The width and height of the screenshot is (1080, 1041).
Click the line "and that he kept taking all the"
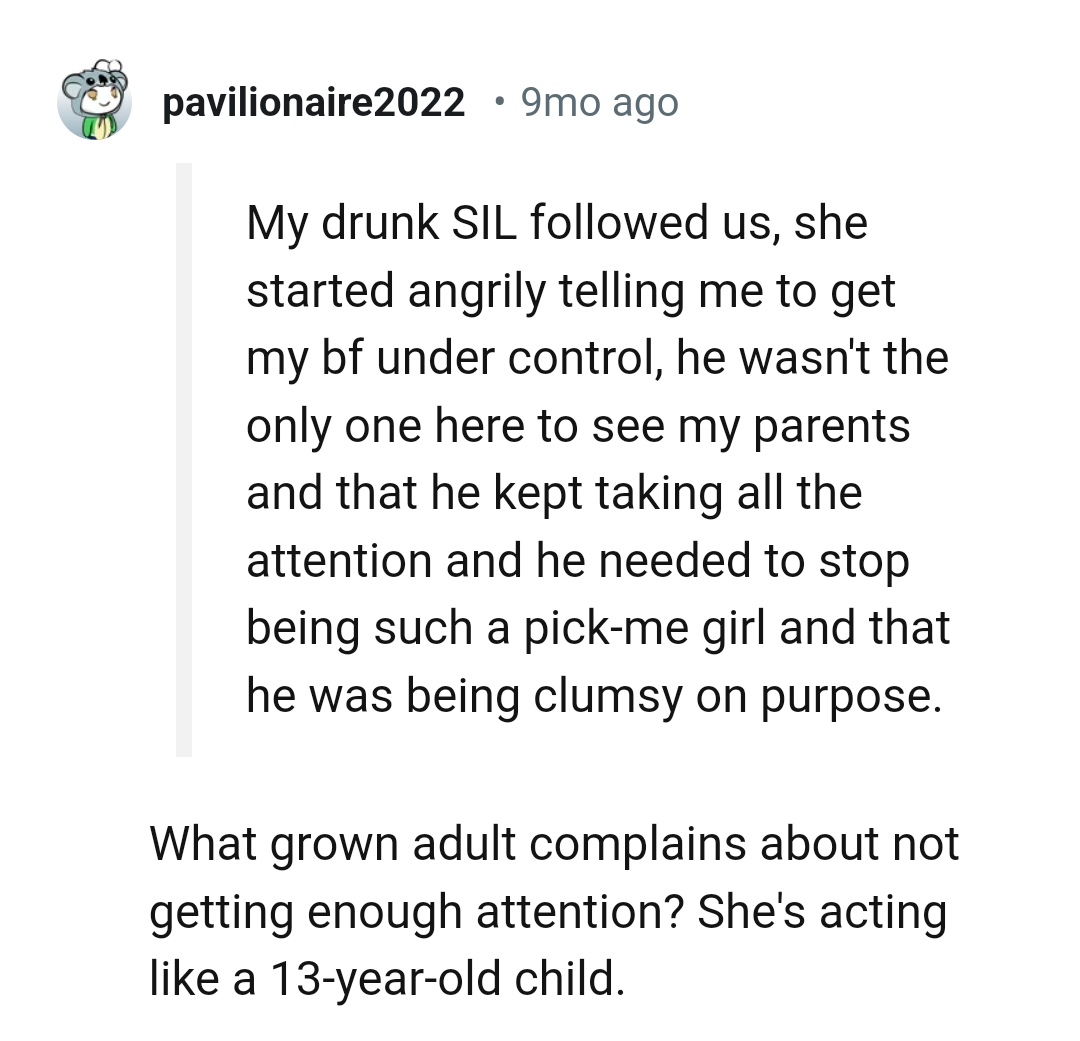click(x=553, y=493)
